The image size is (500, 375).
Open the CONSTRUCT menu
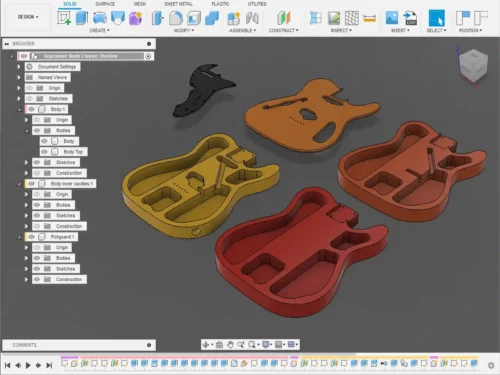[284, 30]
